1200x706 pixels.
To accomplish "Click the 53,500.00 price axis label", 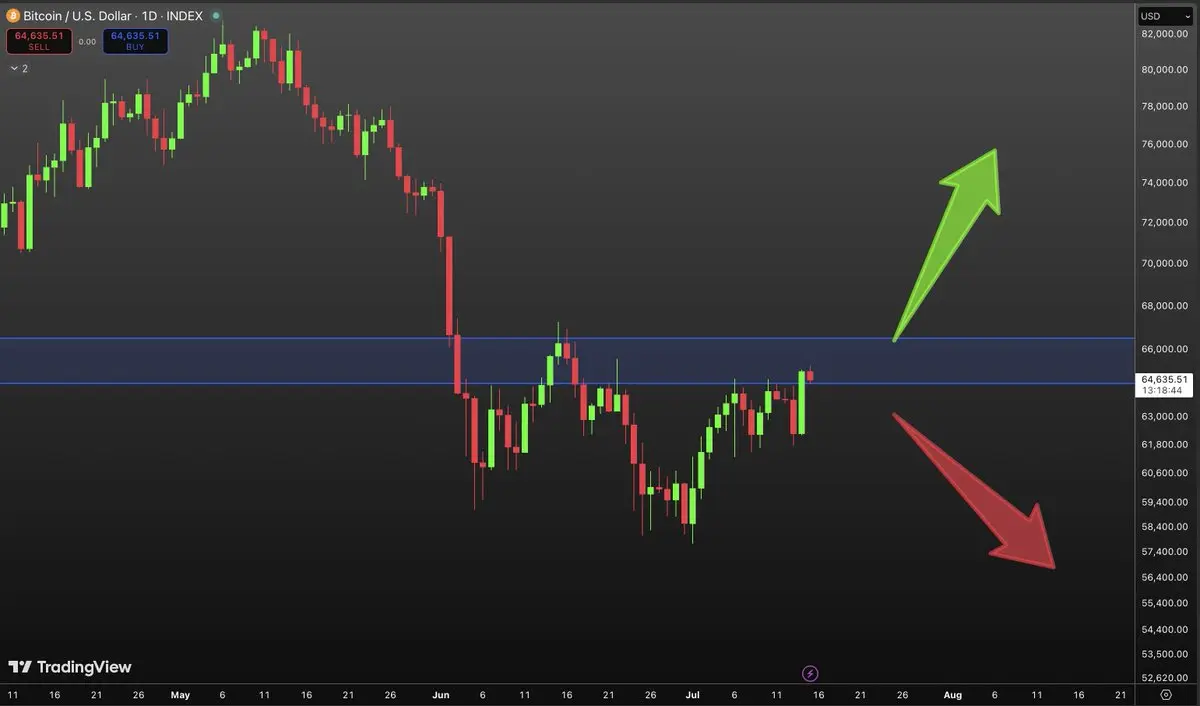I will click(1165, 654).
